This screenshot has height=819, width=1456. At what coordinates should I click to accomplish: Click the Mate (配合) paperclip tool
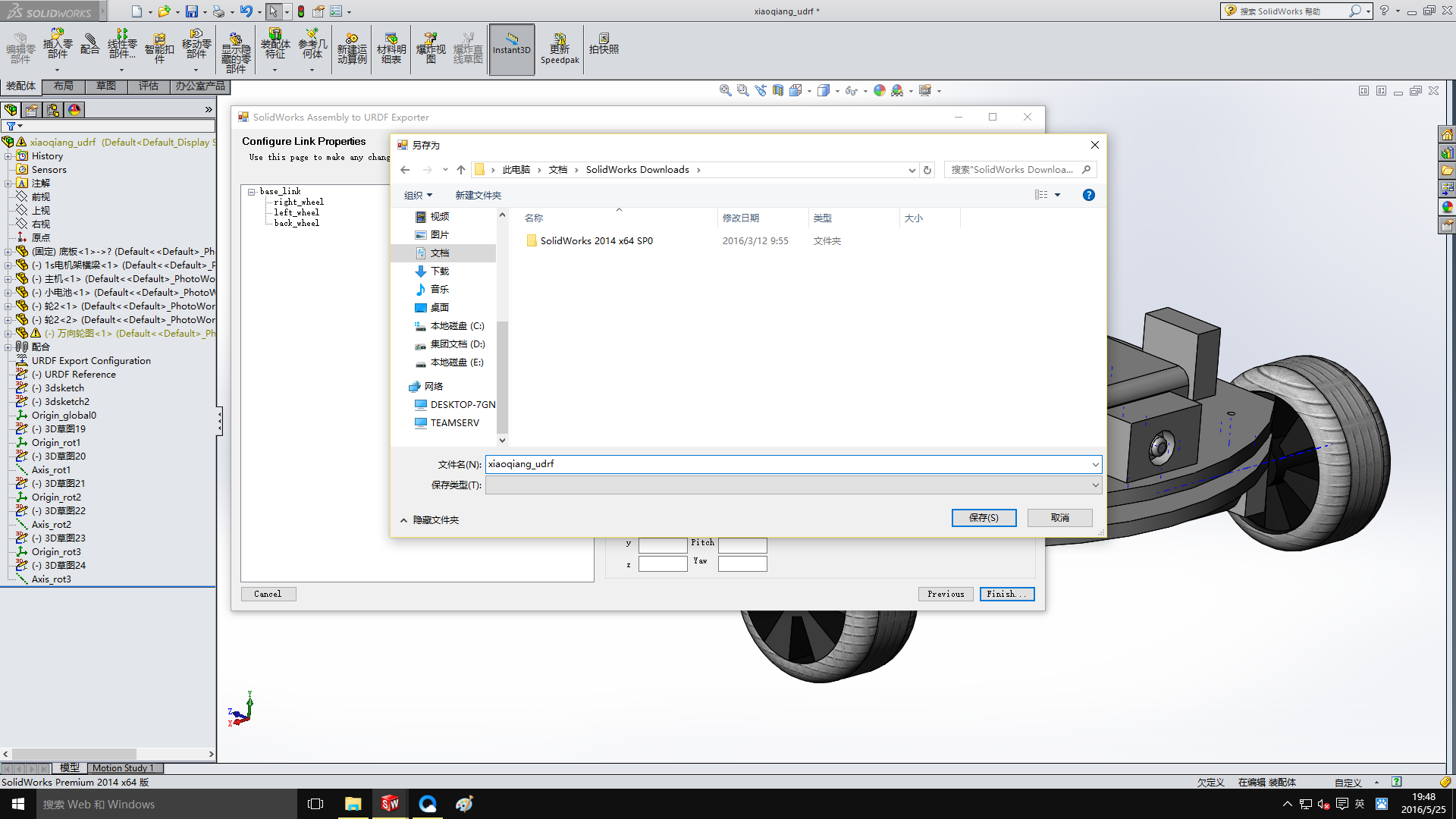pos(90,44)
